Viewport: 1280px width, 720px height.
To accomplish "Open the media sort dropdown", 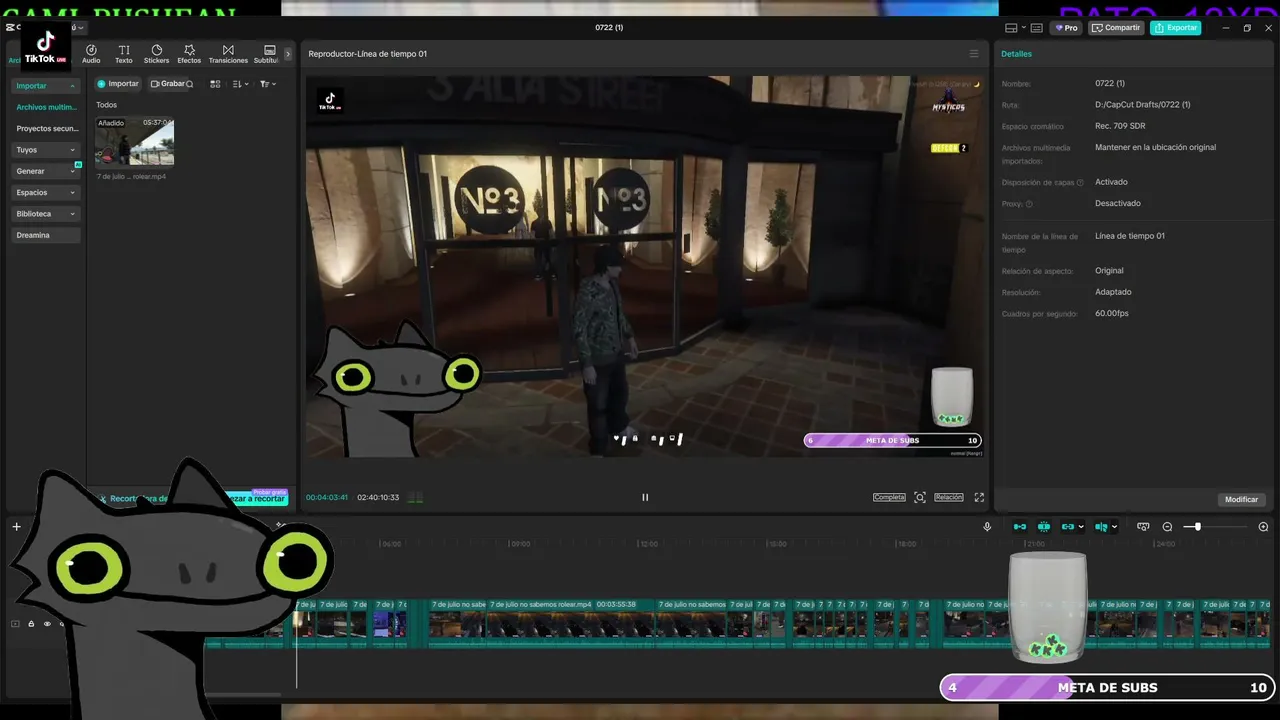I will [241, 84].
